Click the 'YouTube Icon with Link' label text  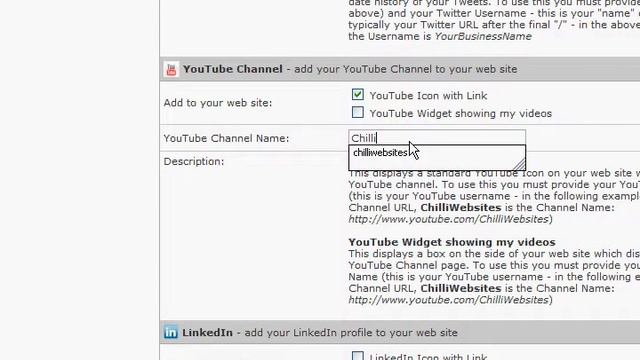point(428,96)
